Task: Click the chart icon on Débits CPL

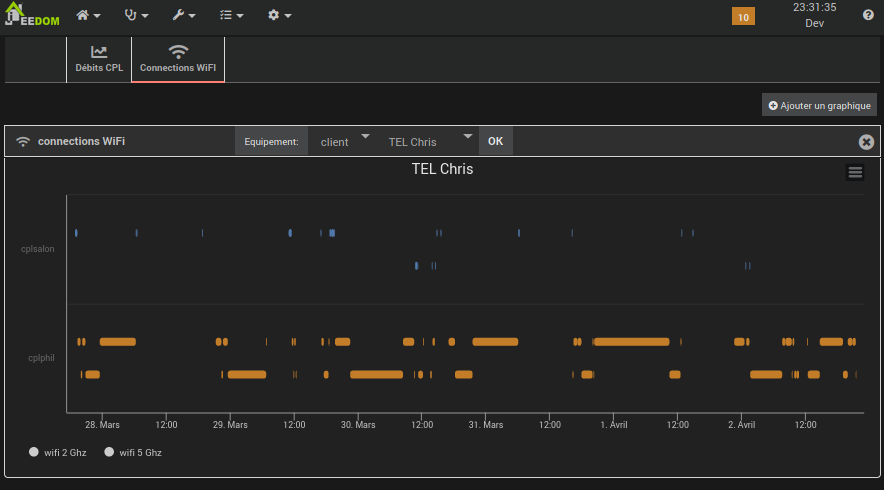Action: (99, 52)
